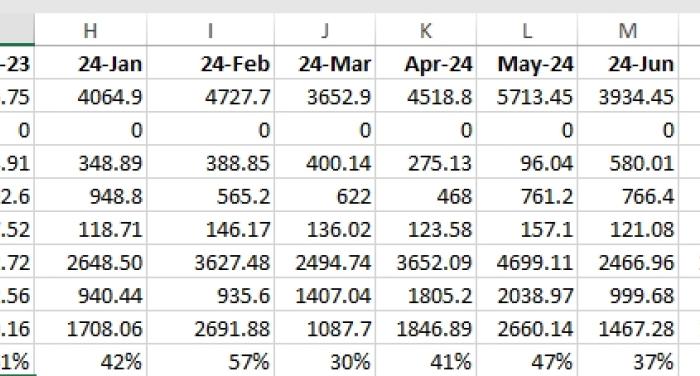Click the 24-Jun header cell
Image resolution: width=700 pixels, height=376 pixels.
click(628, 63)
